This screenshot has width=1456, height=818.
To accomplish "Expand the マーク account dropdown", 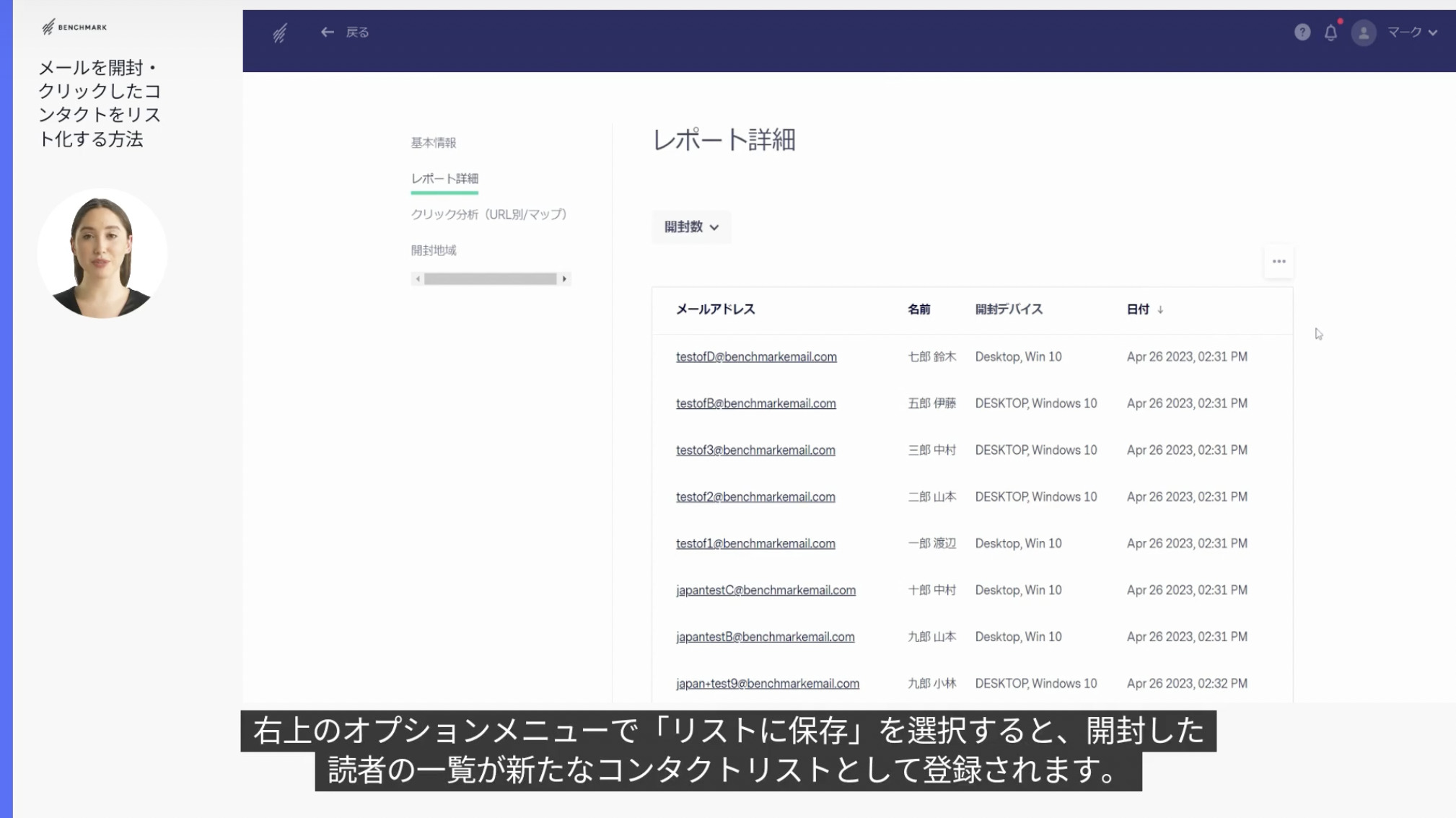I will (x=1413, y=32).
